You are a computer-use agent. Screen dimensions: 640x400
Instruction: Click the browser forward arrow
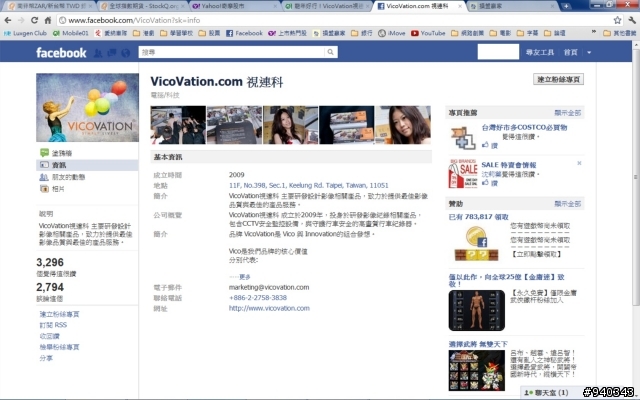(x=21, y=20)
